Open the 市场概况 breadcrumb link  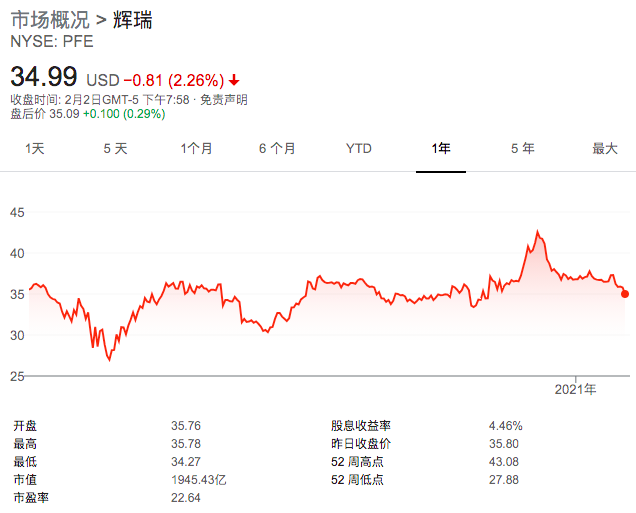[x=49, y=20]
